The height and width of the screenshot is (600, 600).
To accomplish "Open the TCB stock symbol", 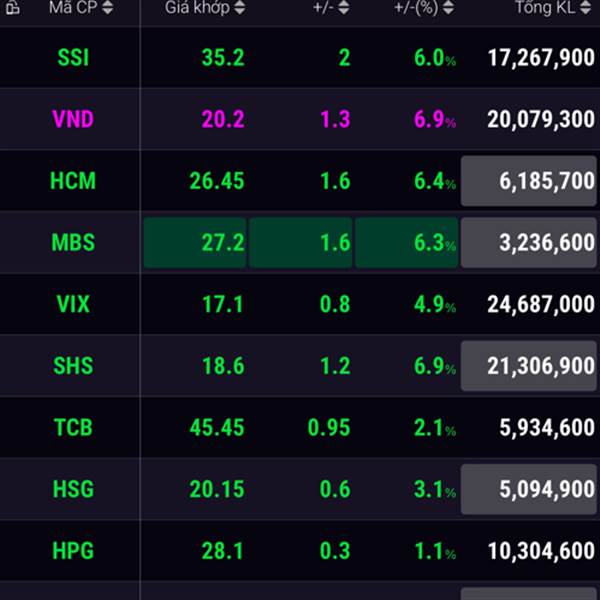I will (x=73, y=427).
